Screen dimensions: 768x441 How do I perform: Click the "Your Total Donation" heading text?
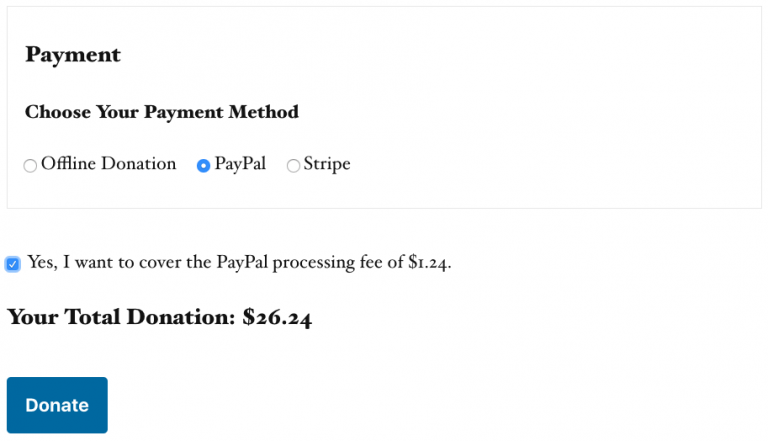(120, 318)
